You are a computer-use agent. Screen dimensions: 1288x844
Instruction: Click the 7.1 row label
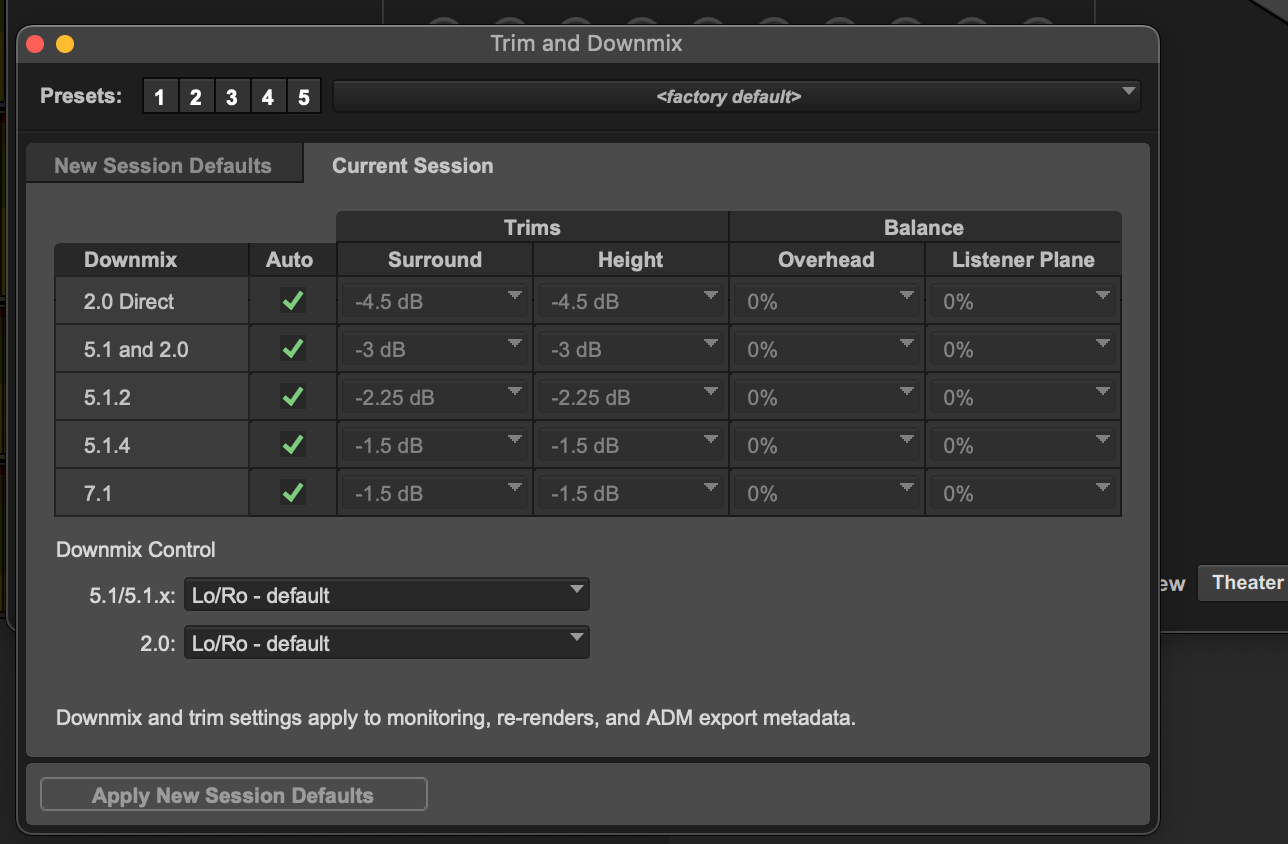(x=98, y=493)
